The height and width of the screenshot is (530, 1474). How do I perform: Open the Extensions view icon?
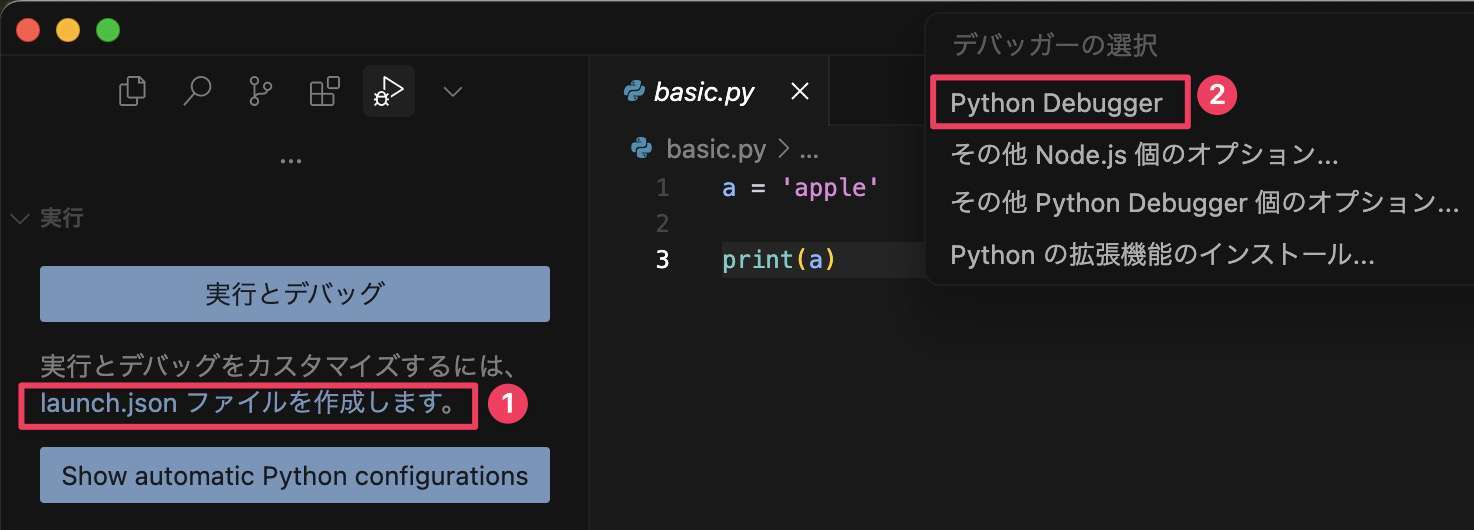(x=324, y=92)
